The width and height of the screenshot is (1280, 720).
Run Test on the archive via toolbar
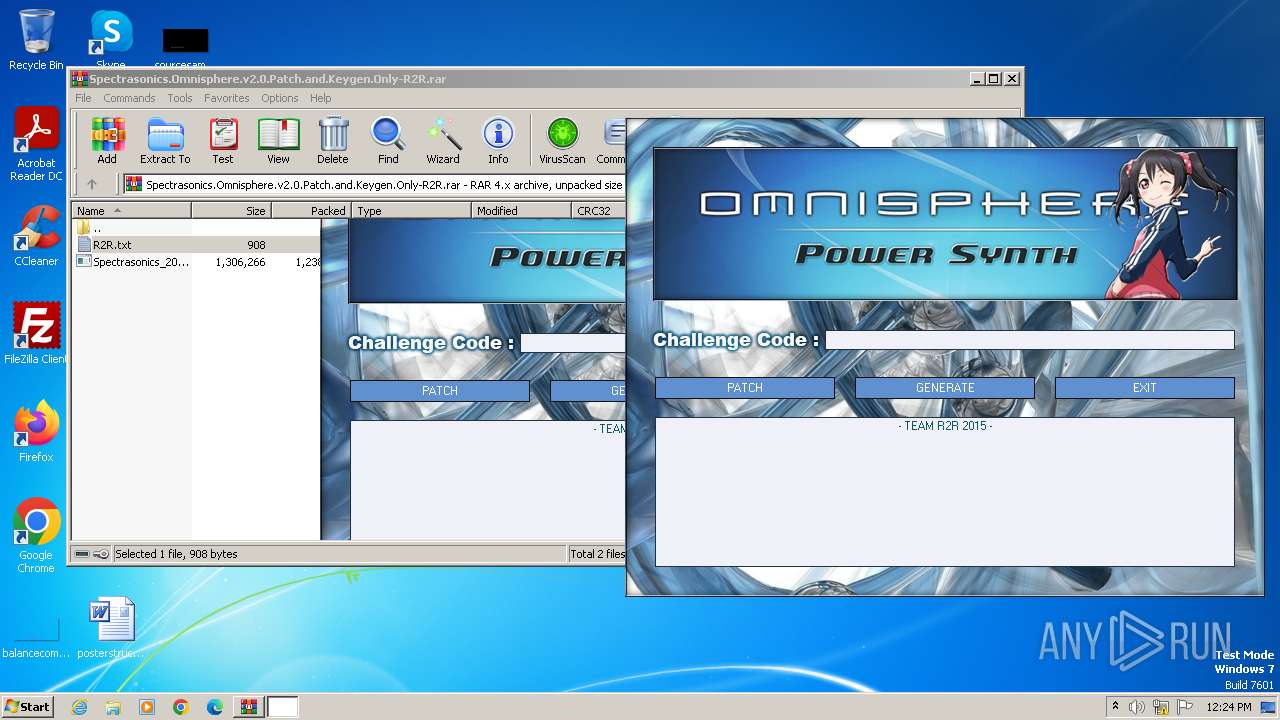point(223,140)
